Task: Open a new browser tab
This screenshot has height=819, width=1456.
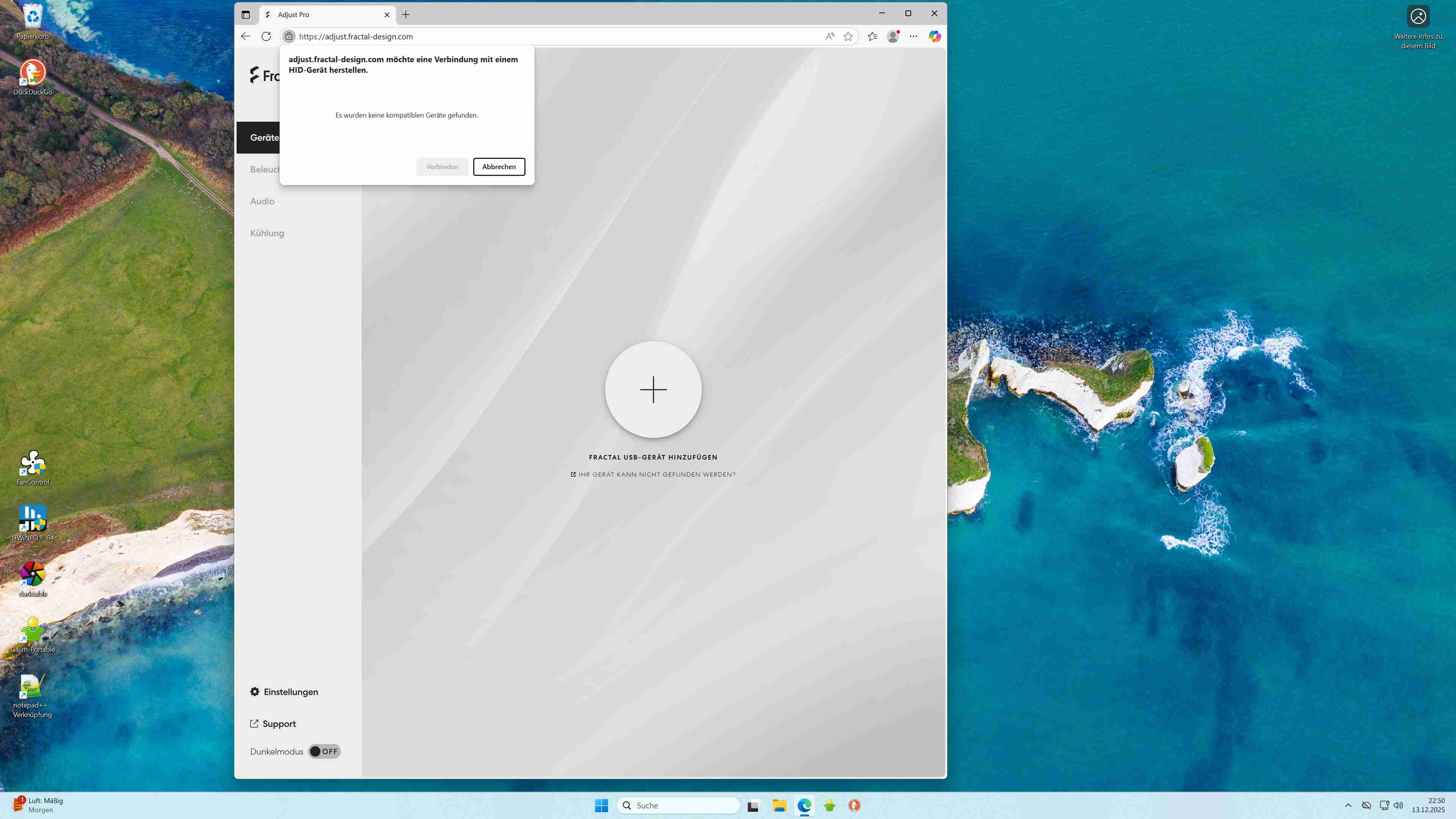Action: 406,15
